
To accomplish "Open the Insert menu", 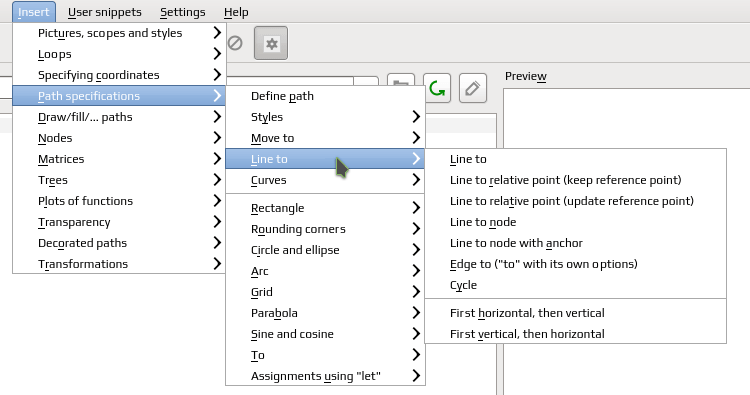I will (33, 12).
